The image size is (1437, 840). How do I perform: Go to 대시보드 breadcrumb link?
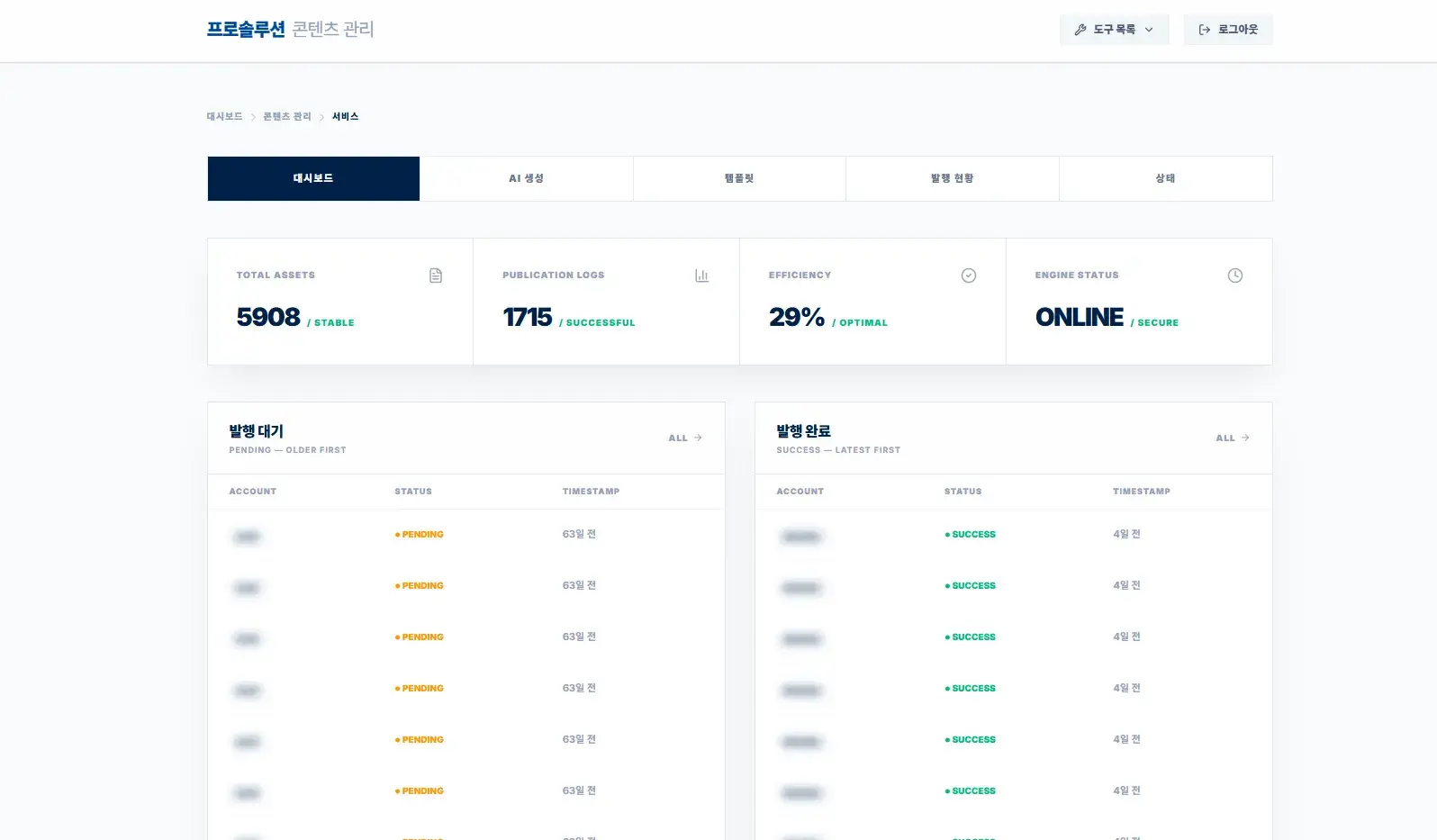(224, 116)
